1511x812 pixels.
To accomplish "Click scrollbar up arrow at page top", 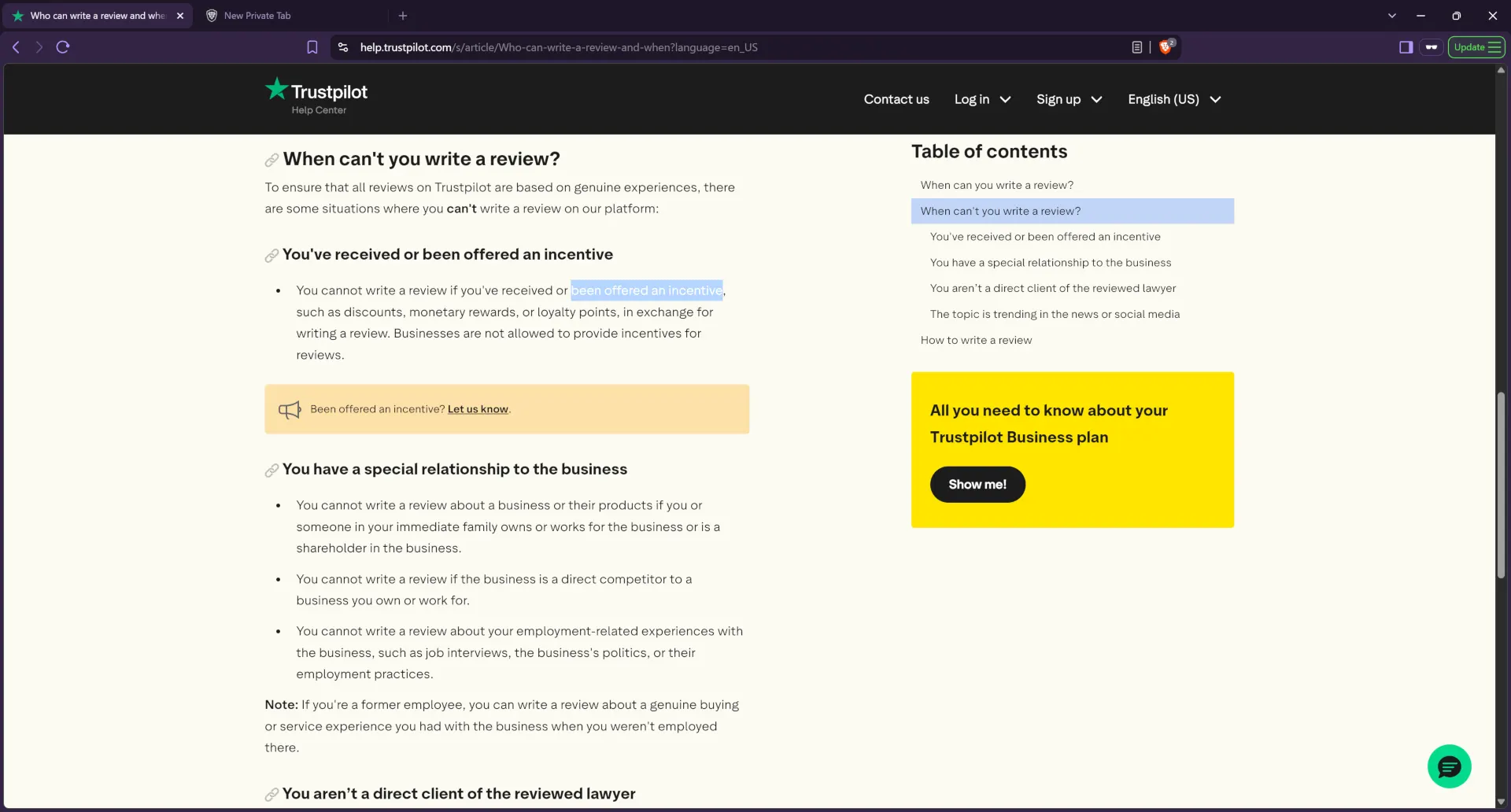I will pos(1501,70).
